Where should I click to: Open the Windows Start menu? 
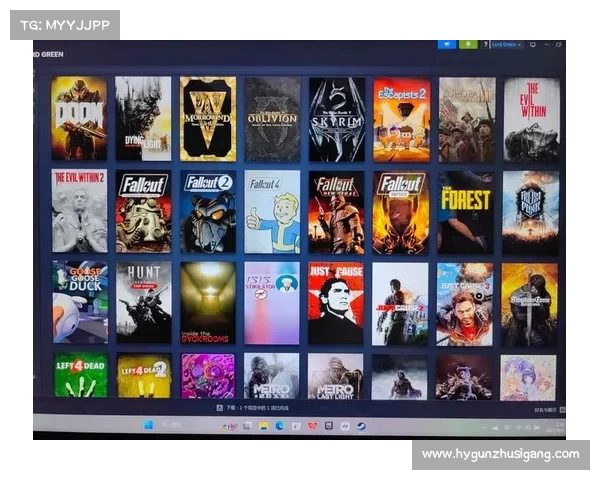[x=148, y=425]
